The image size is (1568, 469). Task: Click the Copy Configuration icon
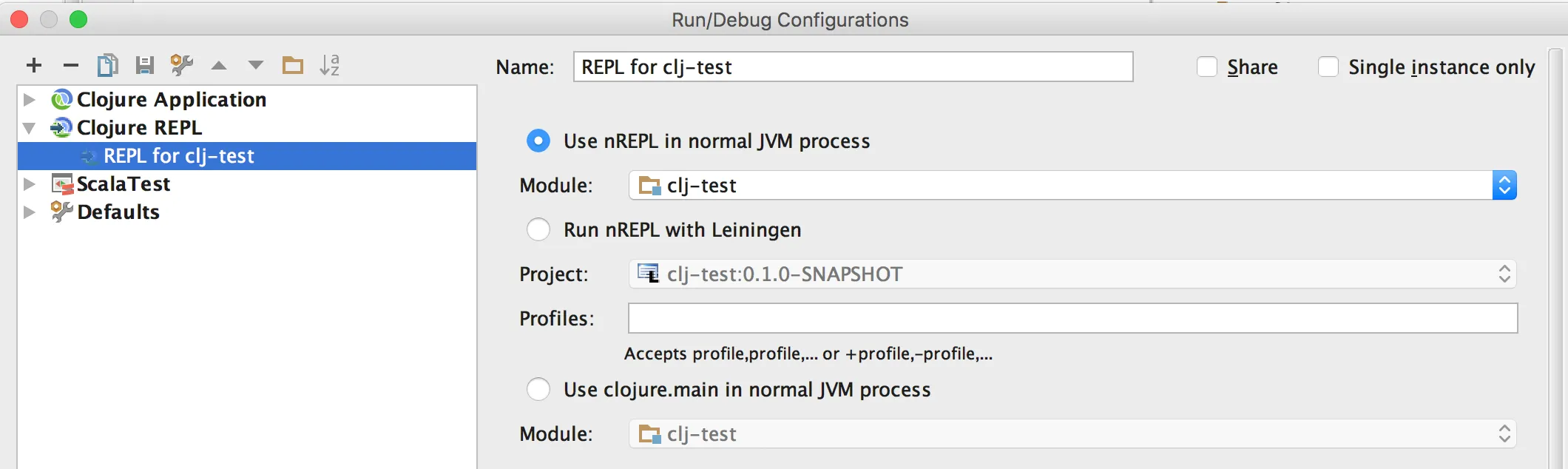[x=107, y=66]
